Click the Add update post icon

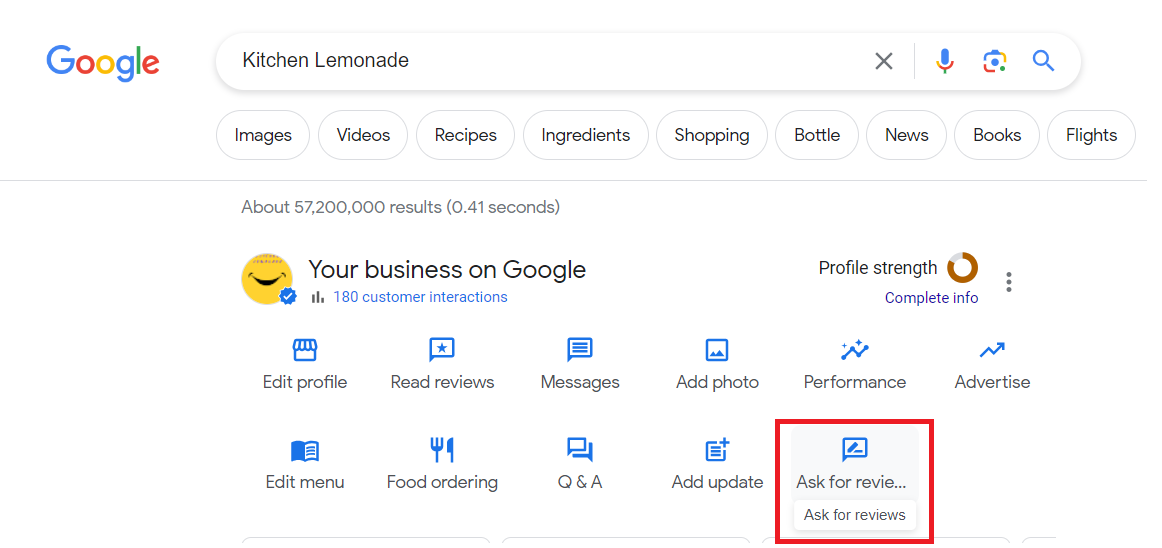tap(717, 449)
